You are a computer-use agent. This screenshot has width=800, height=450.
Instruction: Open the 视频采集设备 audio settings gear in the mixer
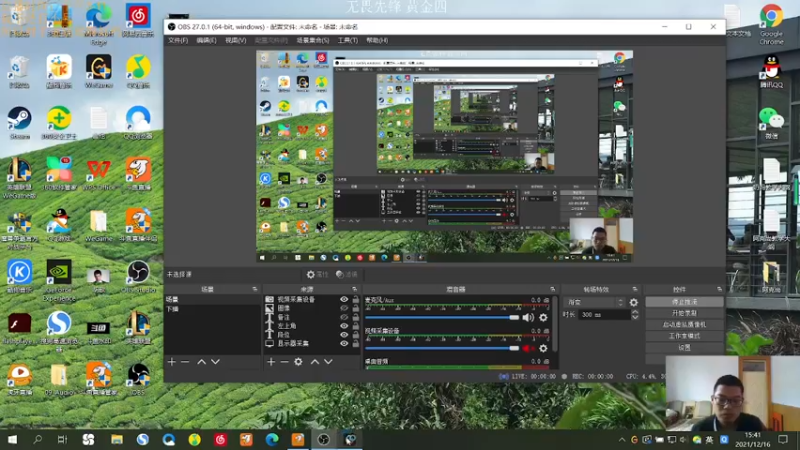point(543,348)
